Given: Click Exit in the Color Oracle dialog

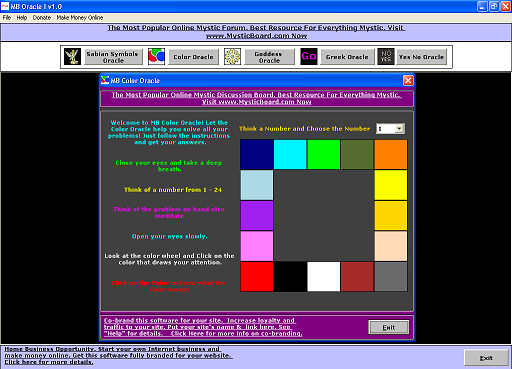Looking at the screenshot, I should pos(389,327).
